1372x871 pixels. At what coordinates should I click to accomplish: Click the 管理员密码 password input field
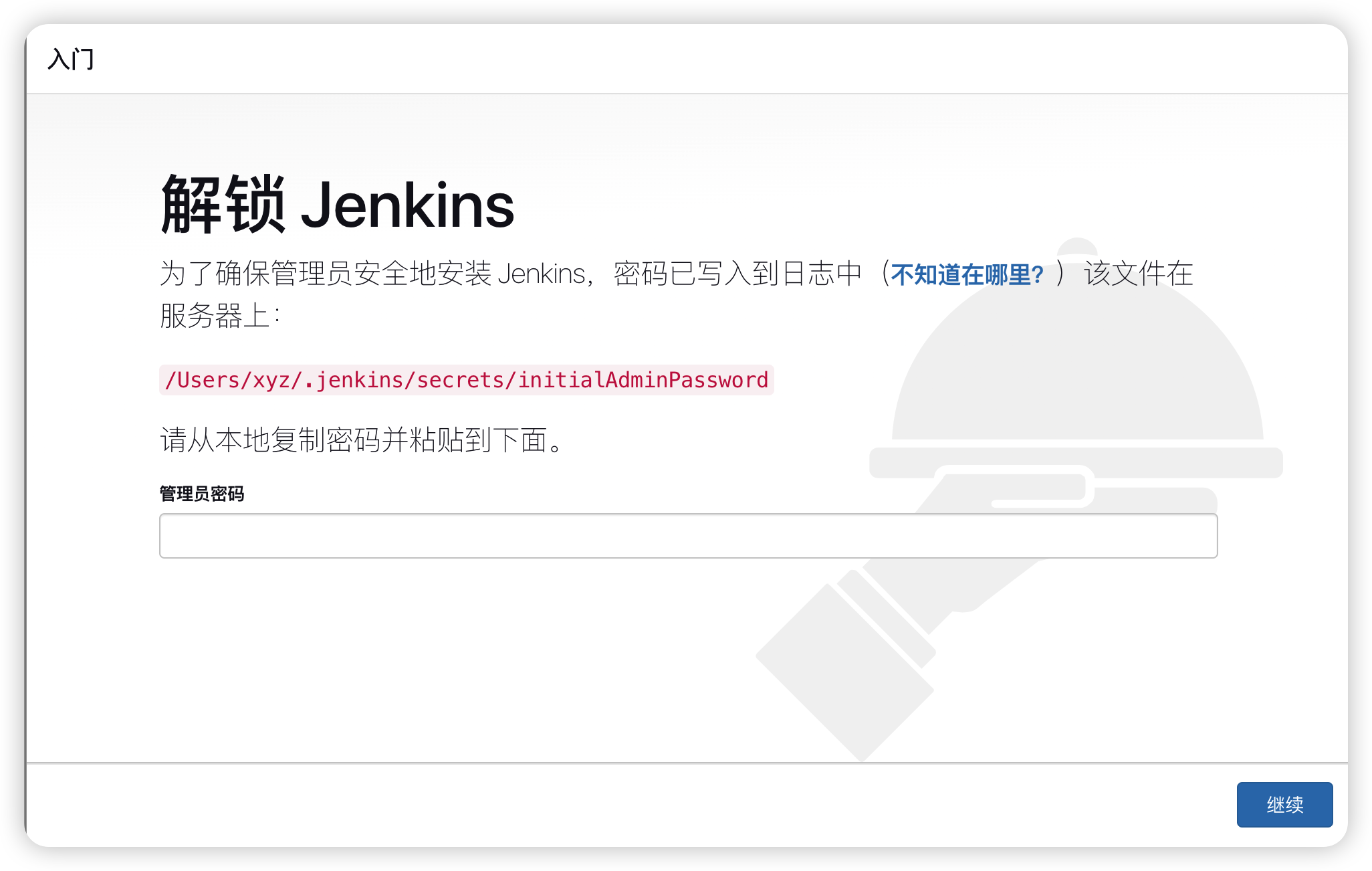[688, 535]
